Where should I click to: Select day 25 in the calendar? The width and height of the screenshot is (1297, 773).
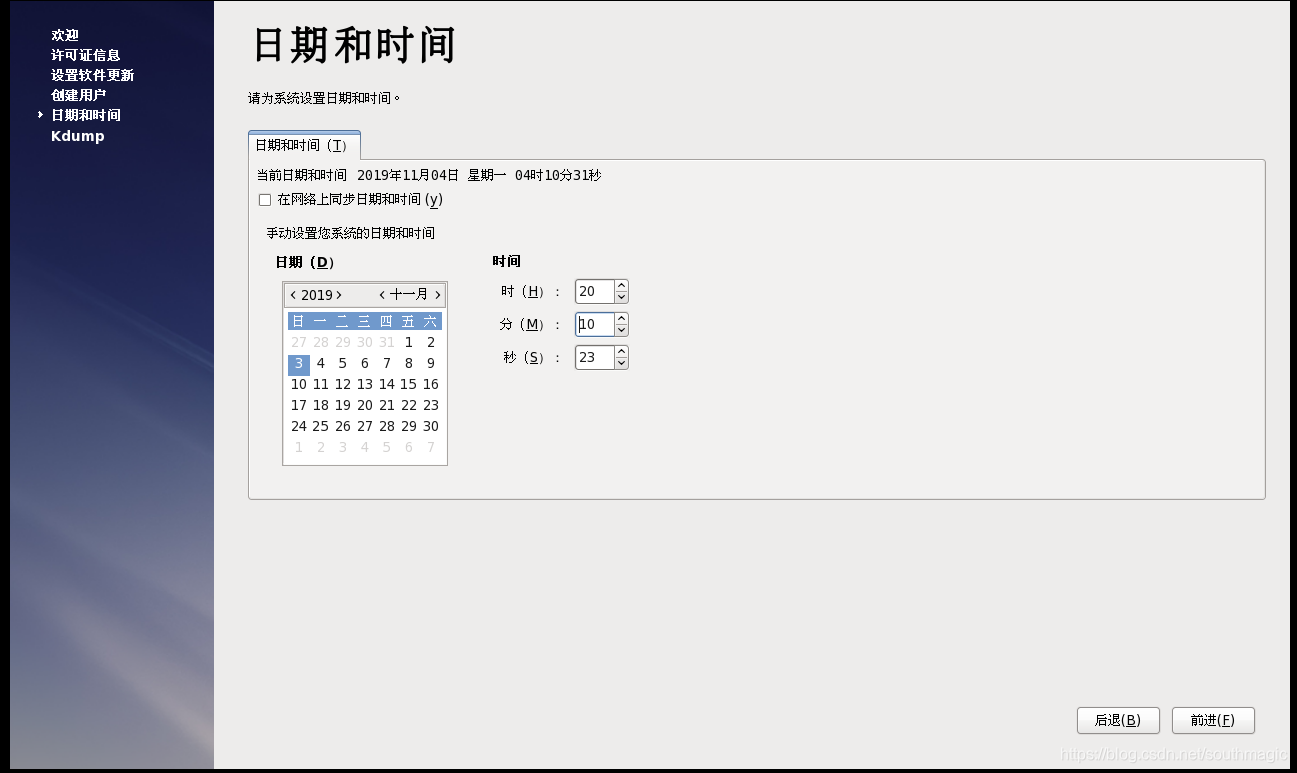321,426
